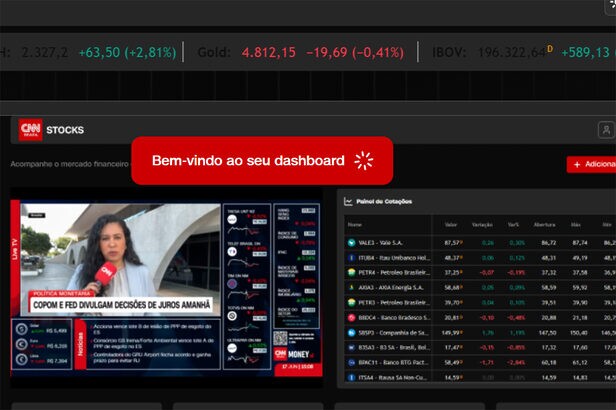This screenshot has width=616, height=410.
Task: Click the PETR4 value 37,25
Action: coord(452,272)
